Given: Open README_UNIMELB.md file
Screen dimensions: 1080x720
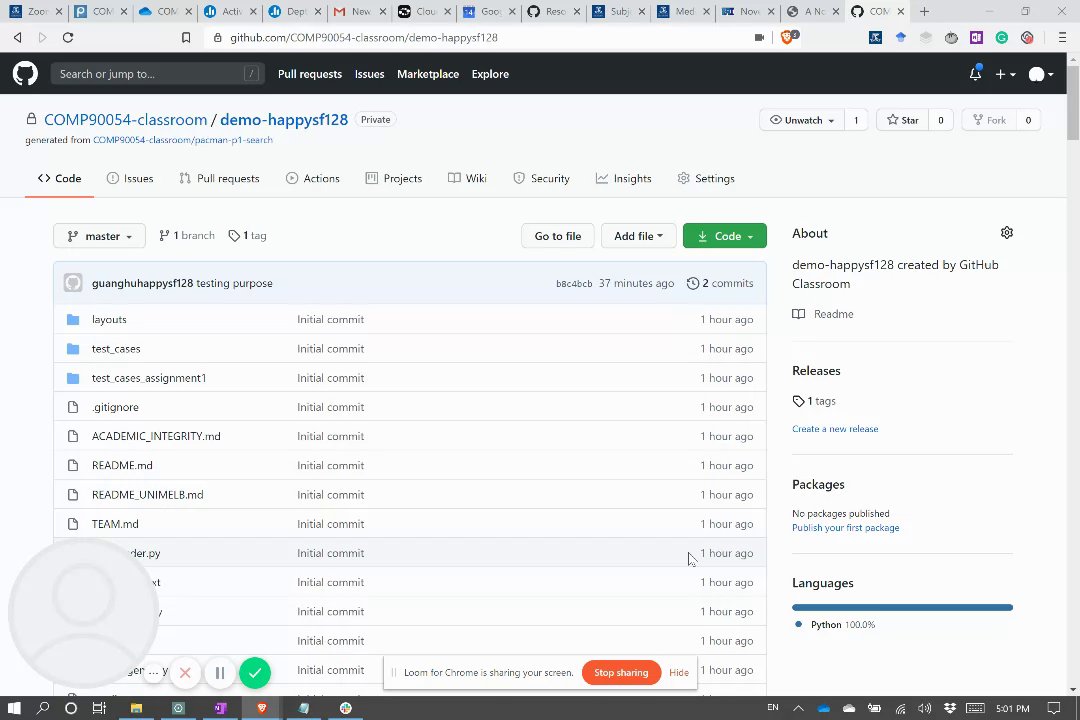Looking at the screenshot, I should click(x=147, y=495).
